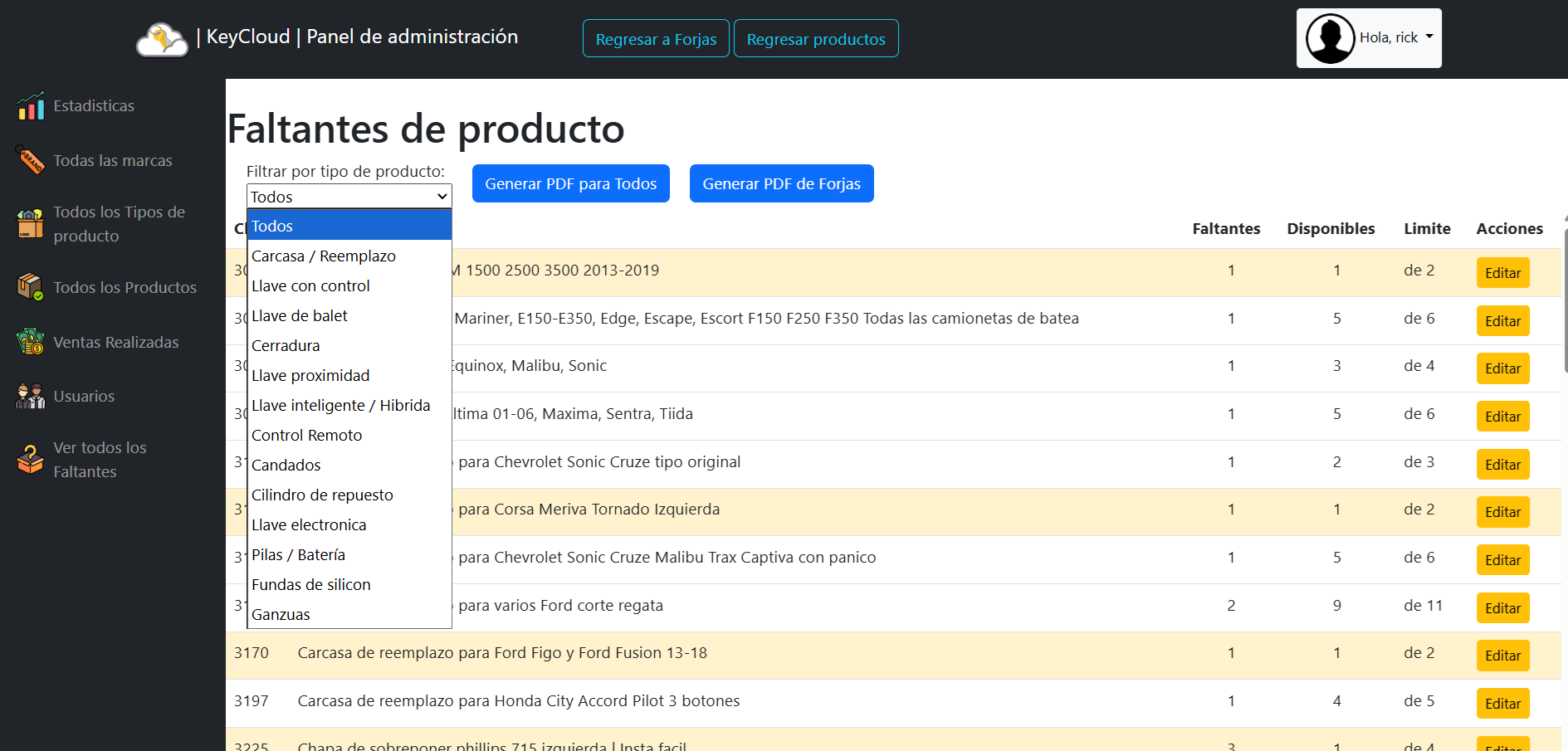Open the Todos los Productos box icon
This screenshot has height=751, width=1568.
coord(31,287)
